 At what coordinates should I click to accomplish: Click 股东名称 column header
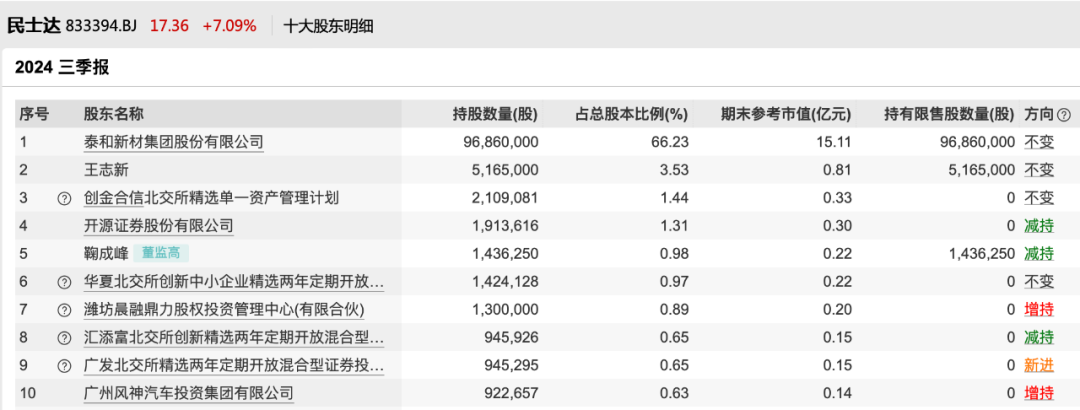point(113,114)
